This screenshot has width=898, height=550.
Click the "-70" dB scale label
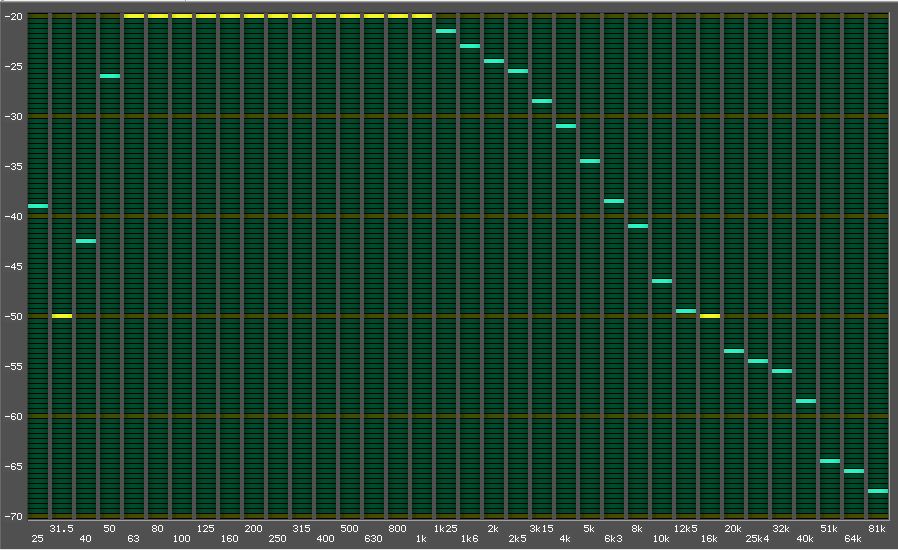coord(13,516)
